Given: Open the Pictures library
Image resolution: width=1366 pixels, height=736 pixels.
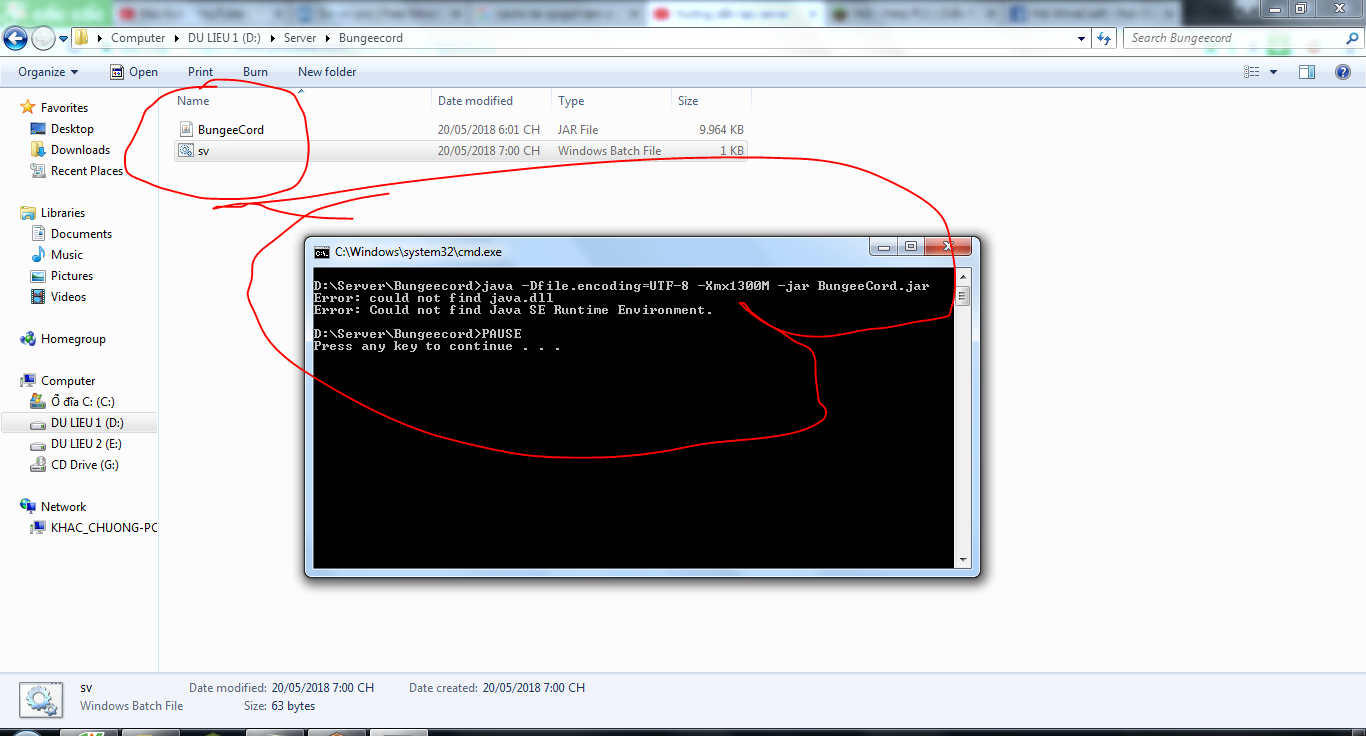Looking at the screenshot, I should point(72,276).
